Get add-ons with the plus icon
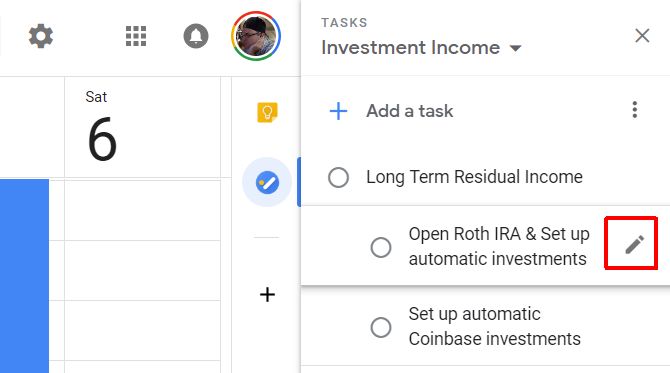Viewport: 670px width, 373px height. tap(267, 294)
